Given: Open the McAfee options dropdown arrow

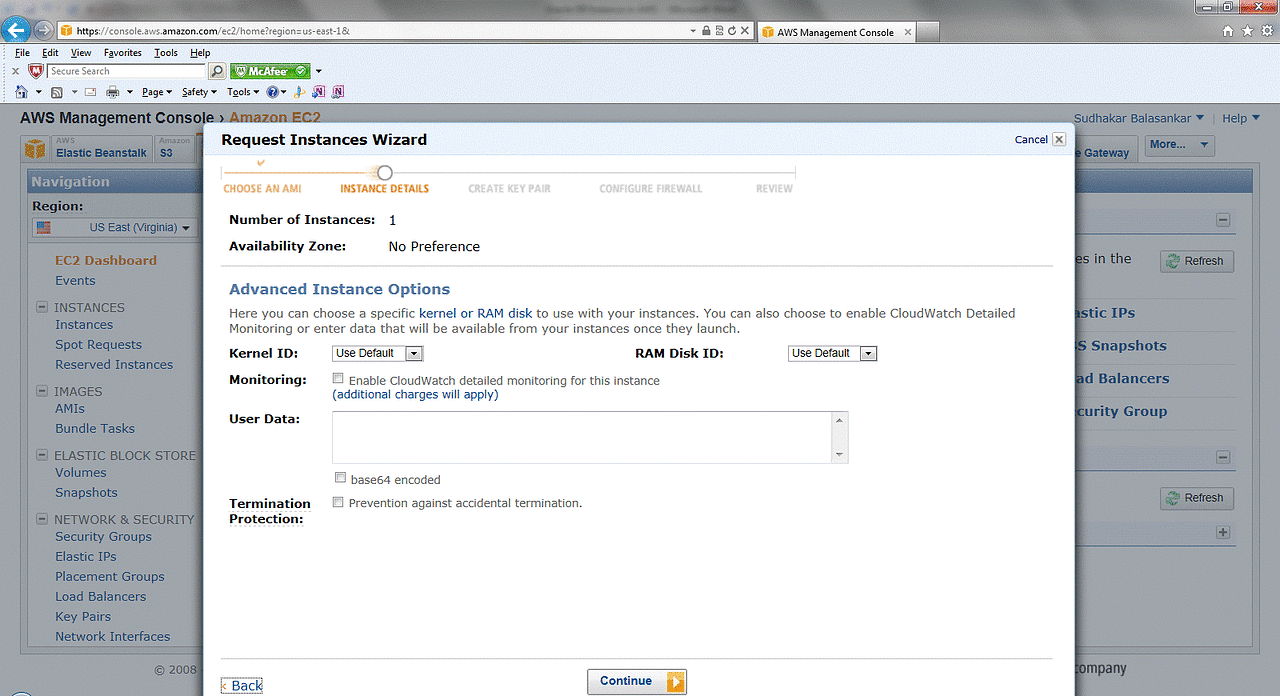Looking at the screenshot, I should pyautogui.click(x=319, y=72).
